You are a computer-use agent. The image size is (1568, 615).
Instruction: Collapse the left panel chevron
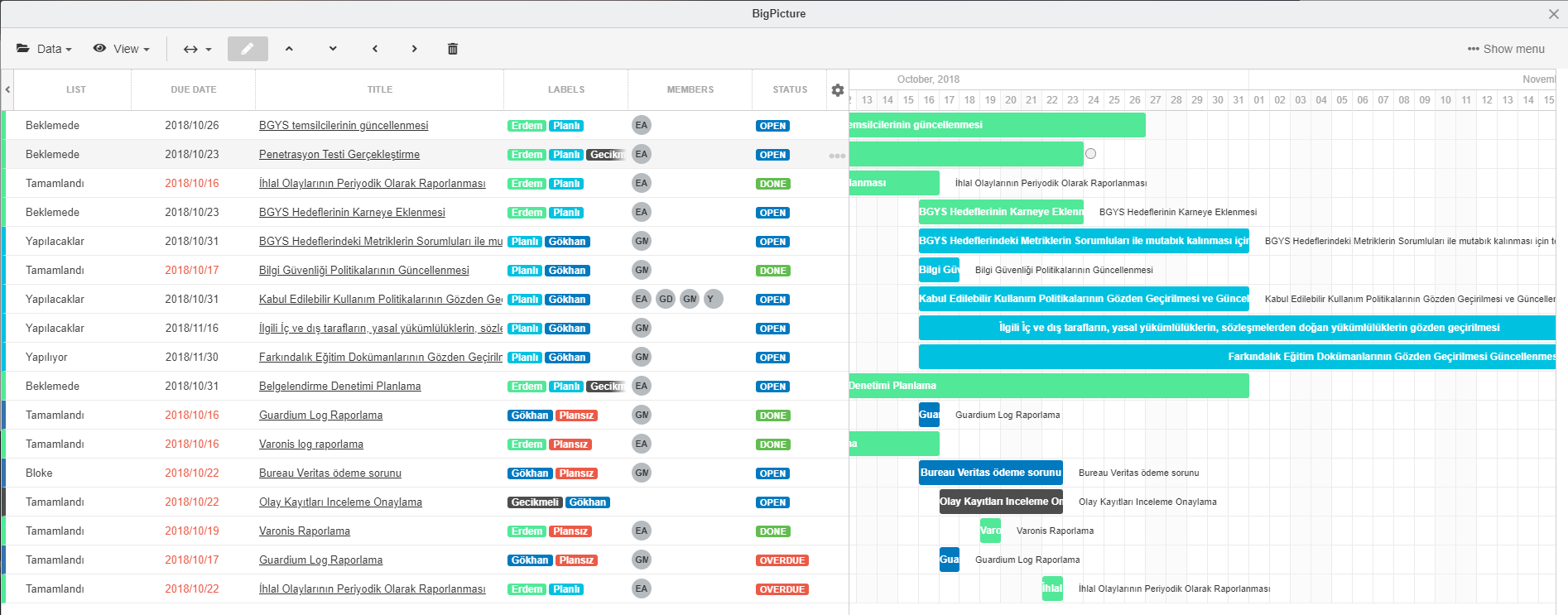(7, 89)
